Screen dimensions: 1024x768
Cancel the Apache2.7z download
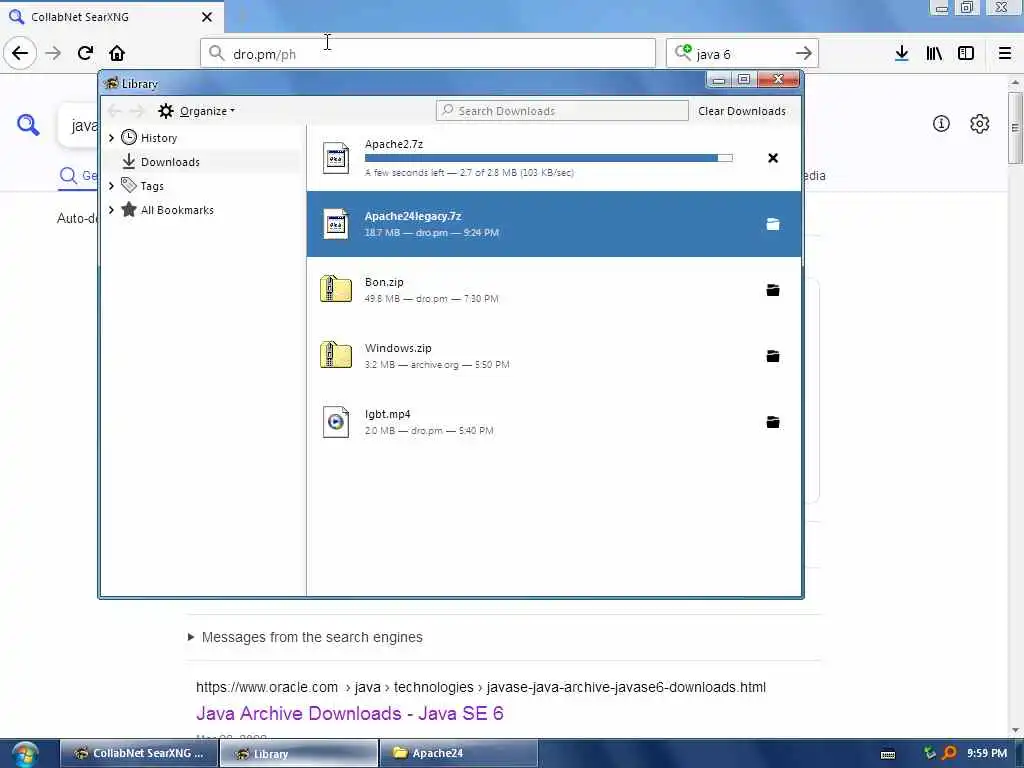(x=773, y=158)
